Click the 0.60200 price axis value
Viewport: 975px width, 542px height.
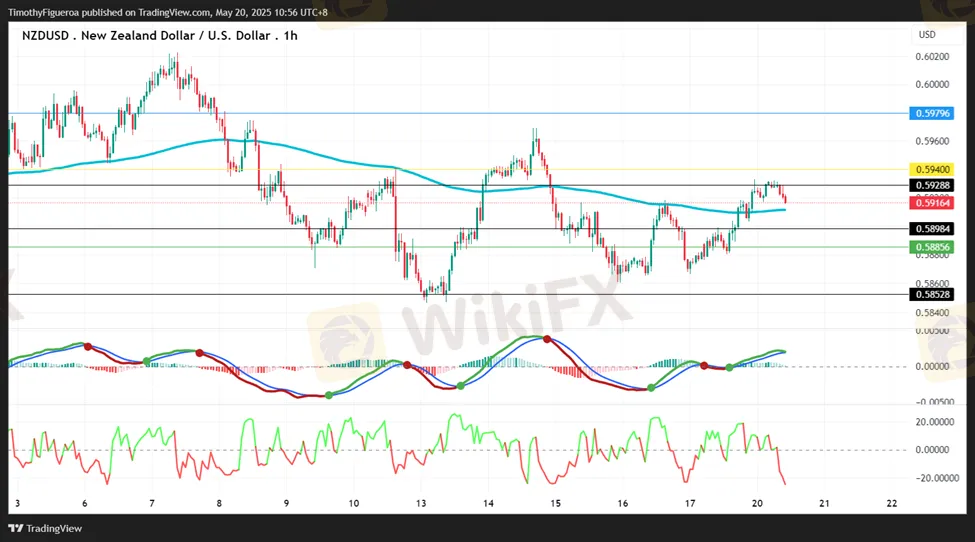click(931, 57)
